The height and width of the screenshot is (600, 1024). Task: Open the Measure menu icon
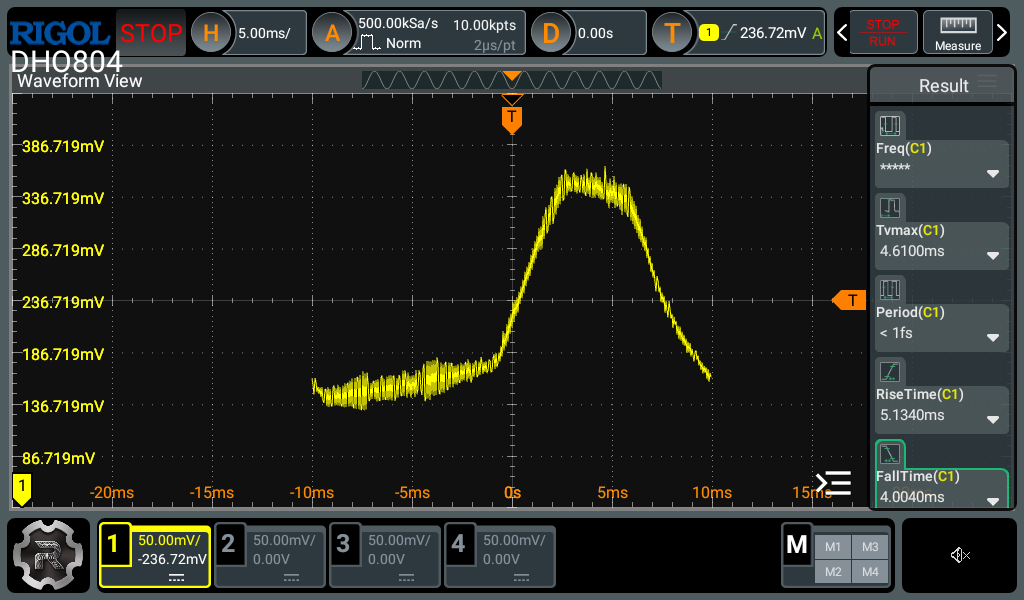(957, 33)
